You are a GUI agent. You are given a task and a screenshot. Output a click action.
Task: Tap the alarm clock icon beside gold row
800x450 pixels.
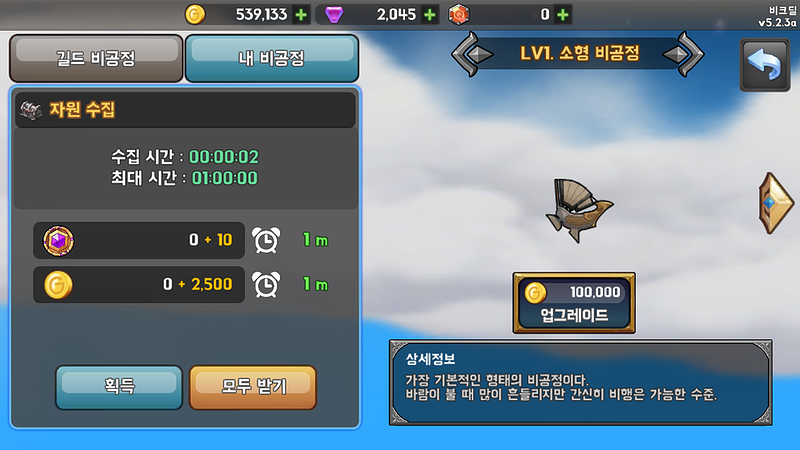click(266, 285)
